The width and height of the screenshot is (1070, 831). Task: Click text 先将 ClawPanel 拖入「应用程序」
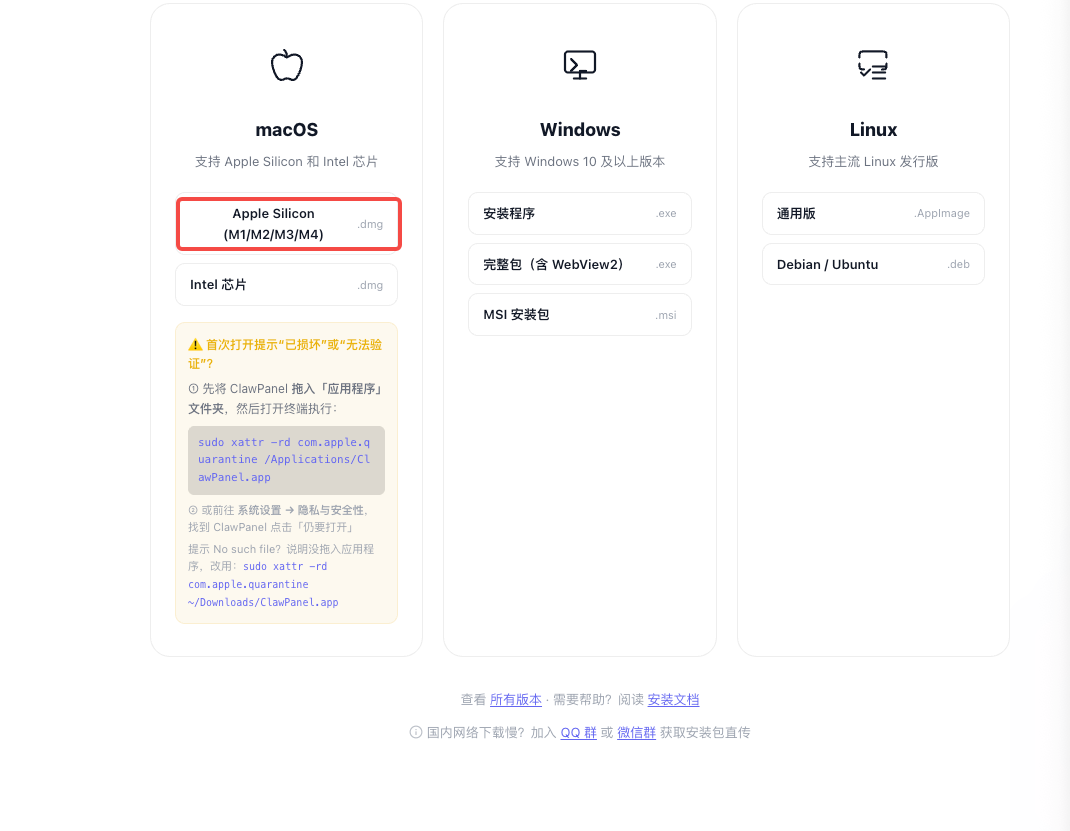point(291,389)
